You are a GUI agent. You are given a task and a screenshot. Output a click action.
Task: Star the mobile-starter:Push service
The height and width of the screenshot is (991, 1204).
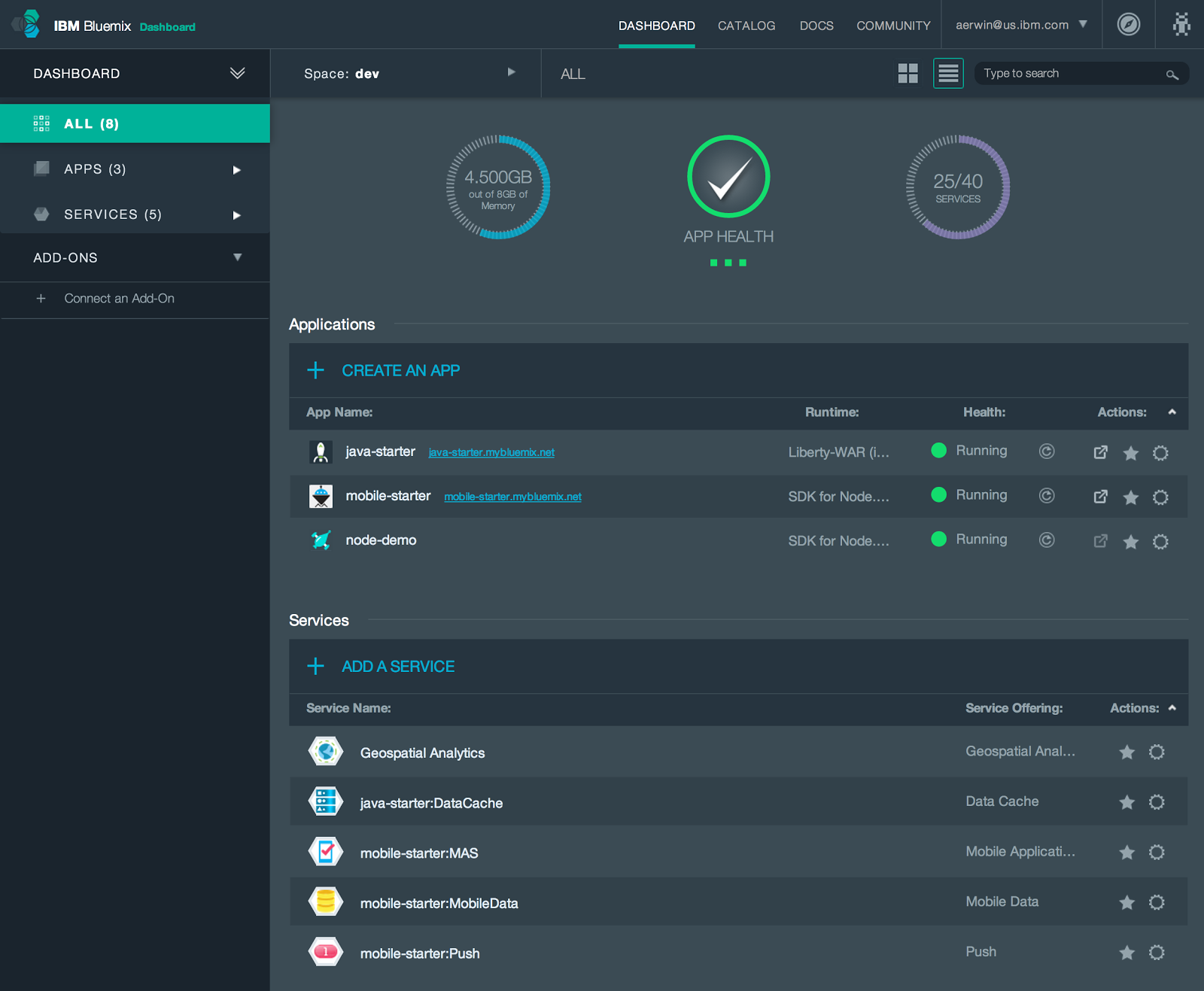point(1126,953)
